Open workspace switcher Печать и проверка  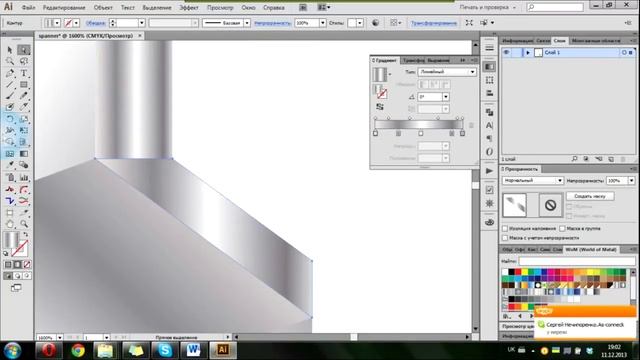[487, 7]
